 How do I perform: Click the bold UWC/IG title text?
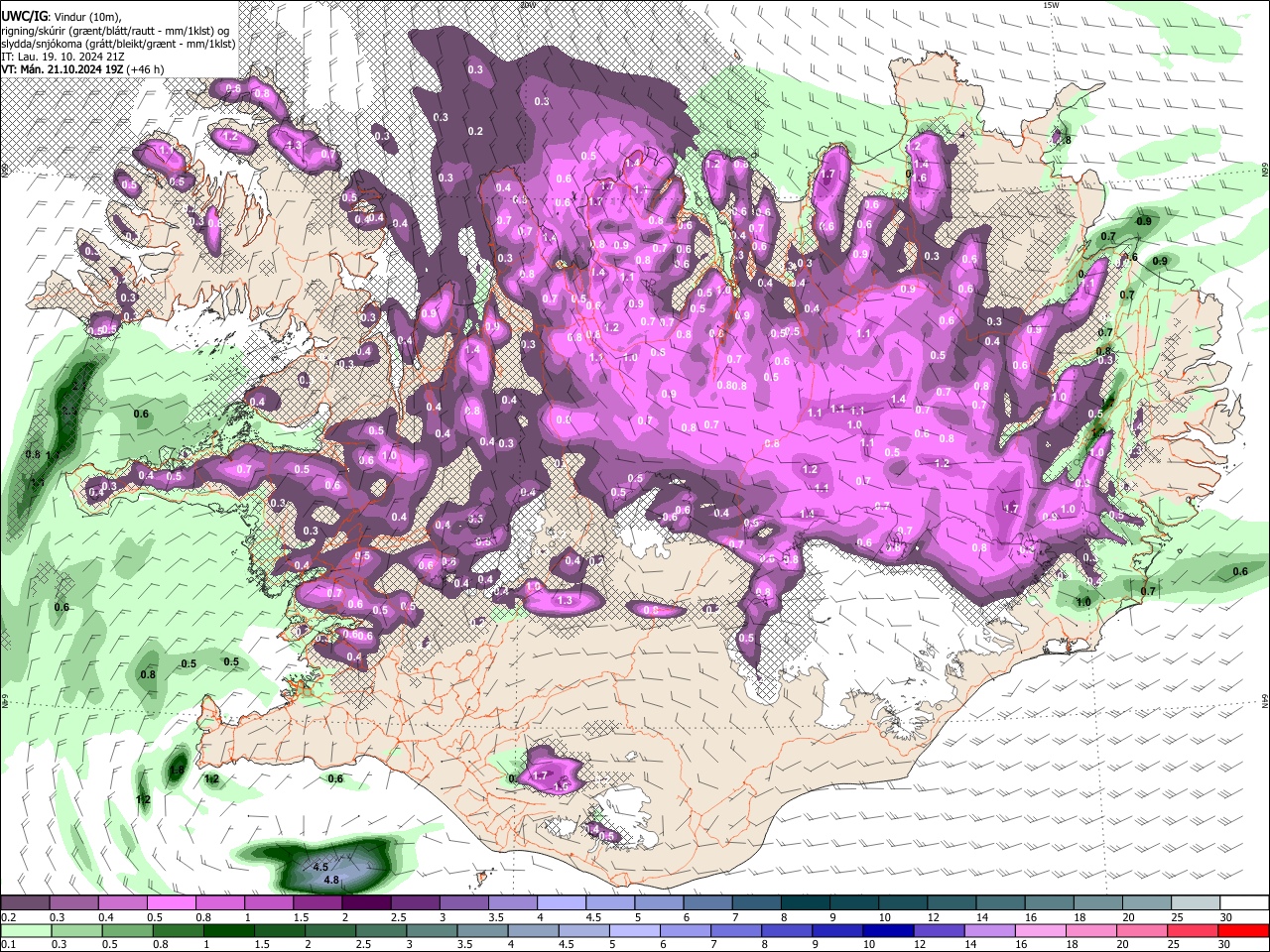[x=23, y=16]
